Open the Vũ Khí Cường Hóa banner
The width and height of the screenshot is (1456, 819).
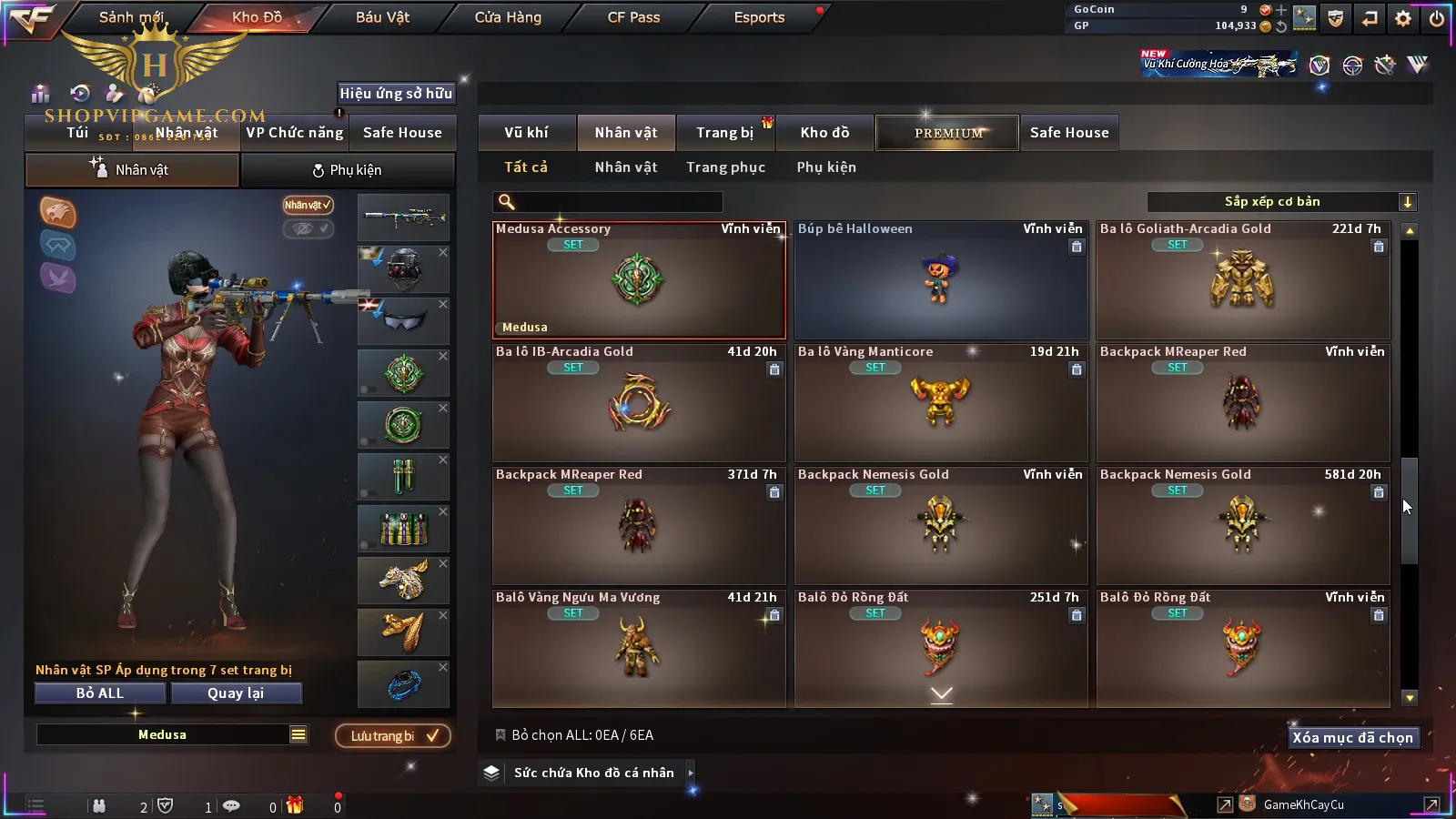tap(1219, 64)
